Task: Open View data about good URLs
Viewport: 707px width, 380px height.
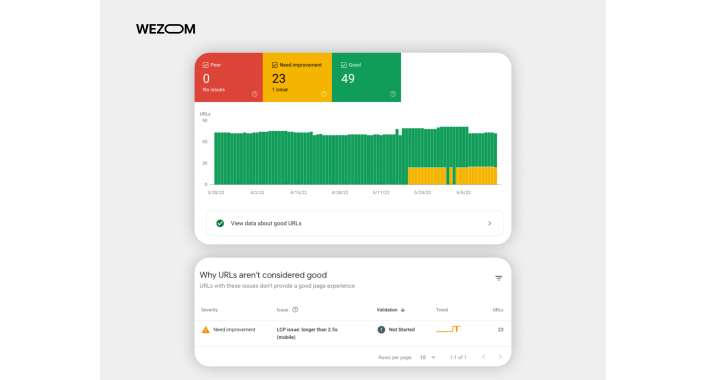Action: [x=354, y=223]
